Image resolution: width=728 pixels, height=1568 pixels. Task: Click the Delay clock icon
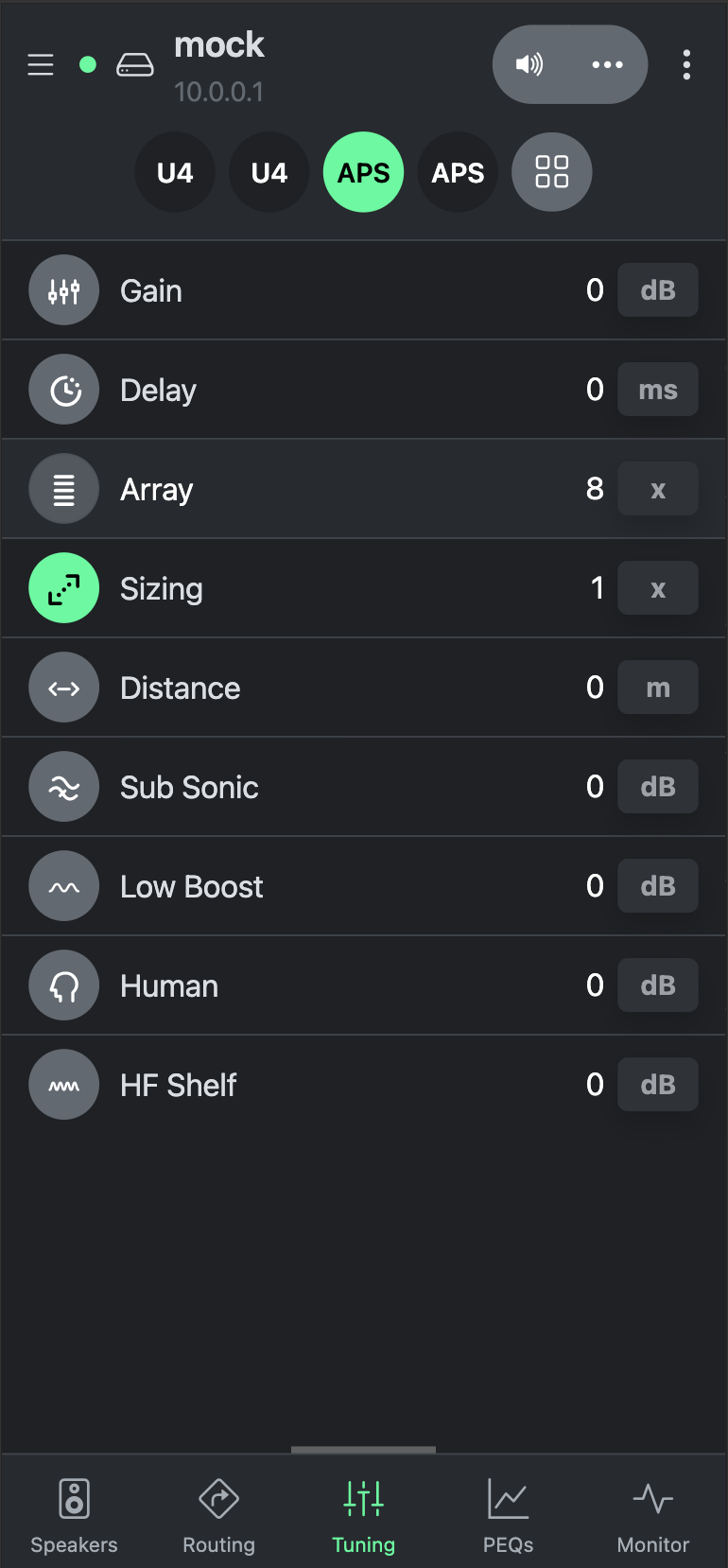(x=64, y=390)
